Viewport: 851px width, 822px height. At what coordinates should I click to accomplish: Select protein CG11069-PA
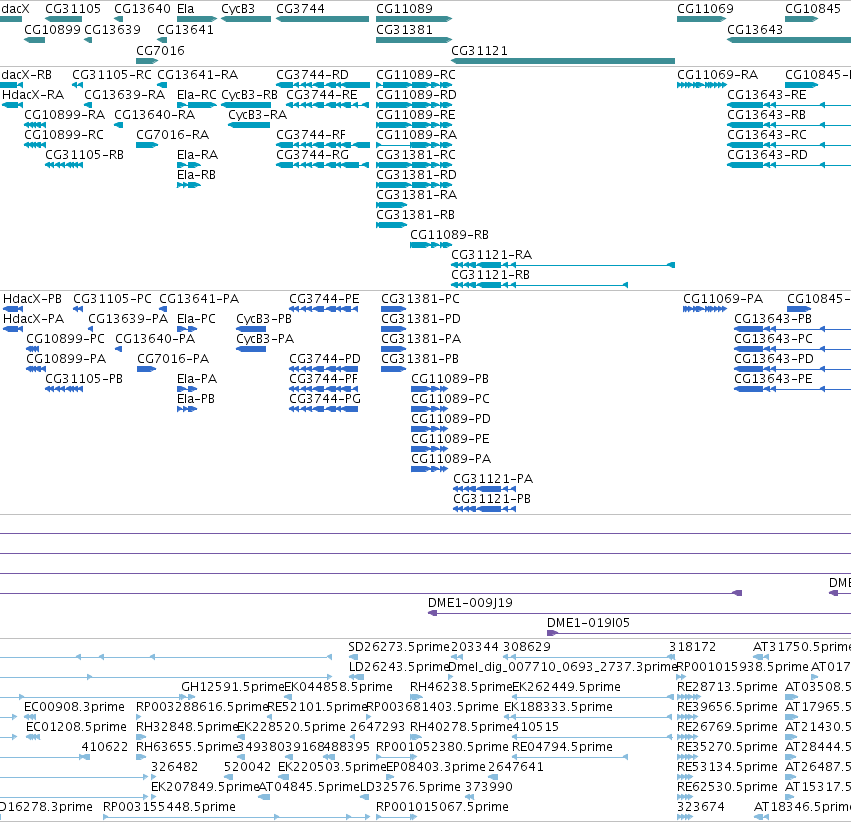pos(704,309)
